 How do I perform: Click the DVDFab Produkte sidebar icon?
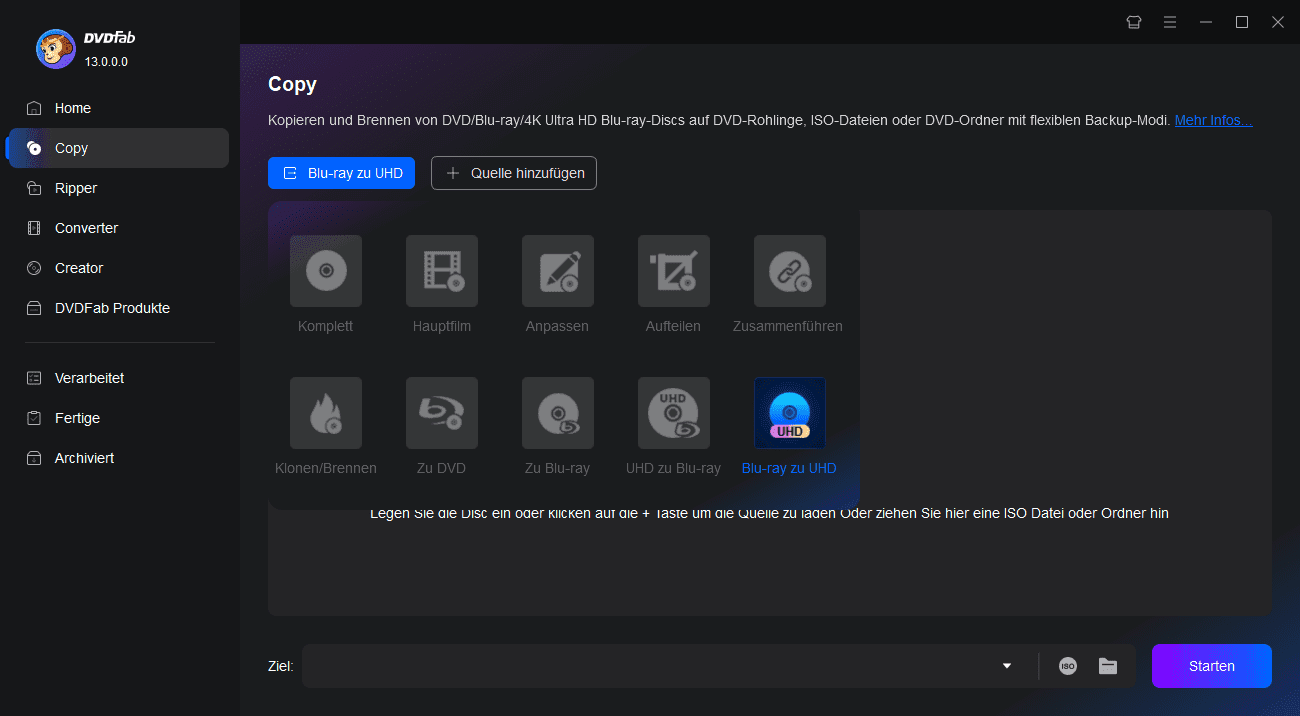pyautogui.click(x=35, y=308)
